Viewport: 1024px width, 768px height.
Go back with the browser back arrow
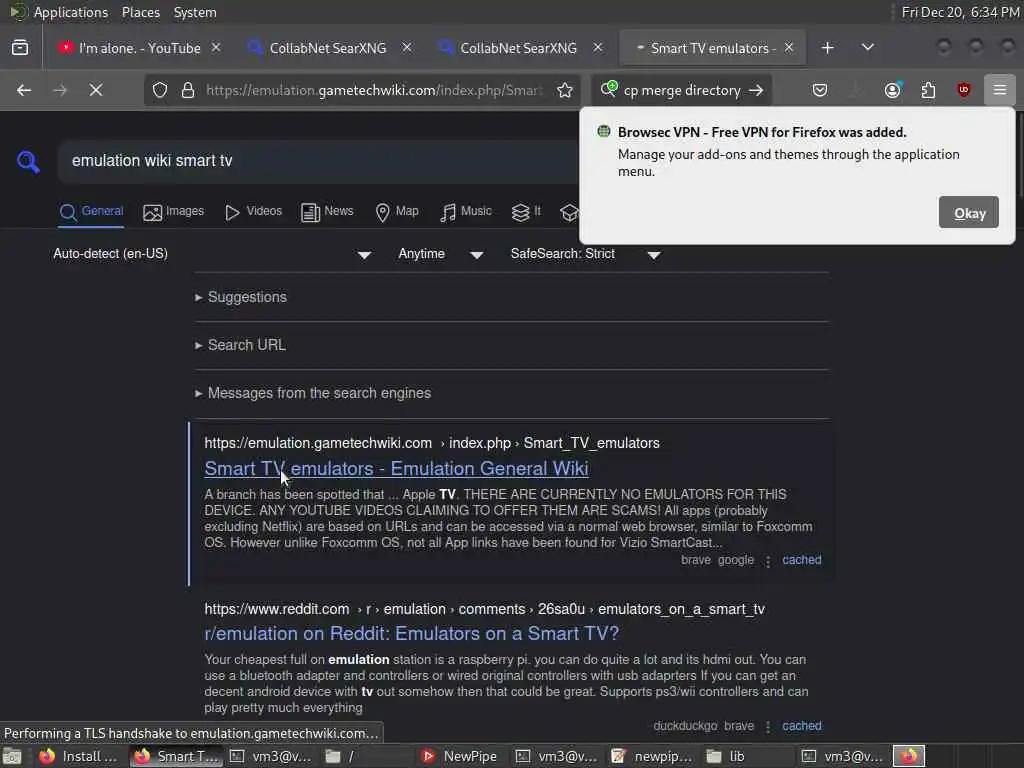tap(24, 90)
